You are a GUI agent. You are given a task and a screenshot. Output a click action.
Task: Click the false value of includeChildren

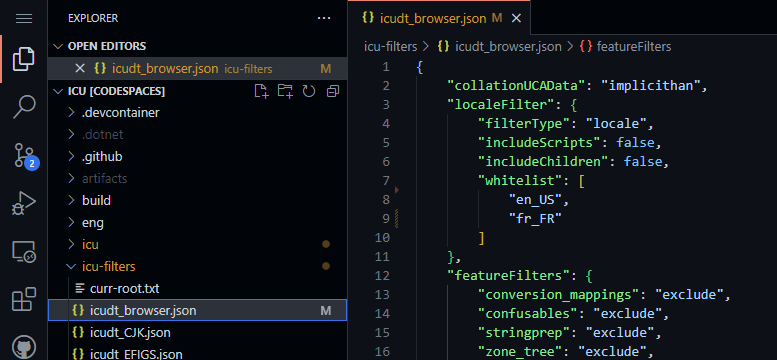[x=643, y=162]
